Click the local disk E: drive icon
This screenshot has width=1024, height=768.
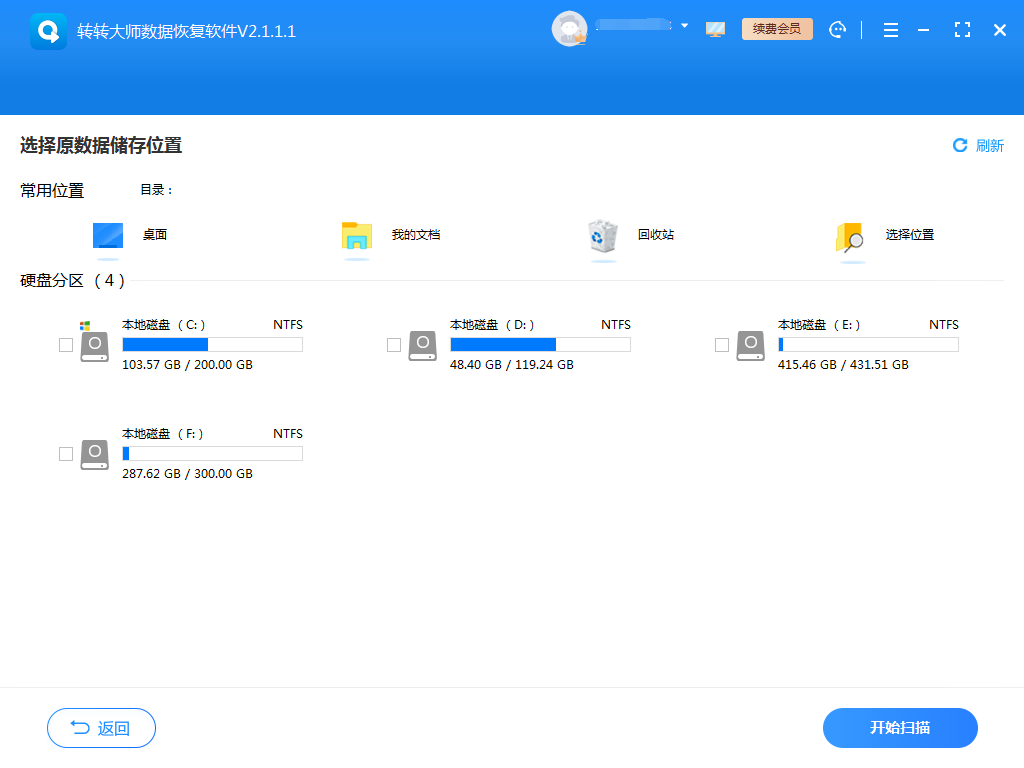pos(751,345)
